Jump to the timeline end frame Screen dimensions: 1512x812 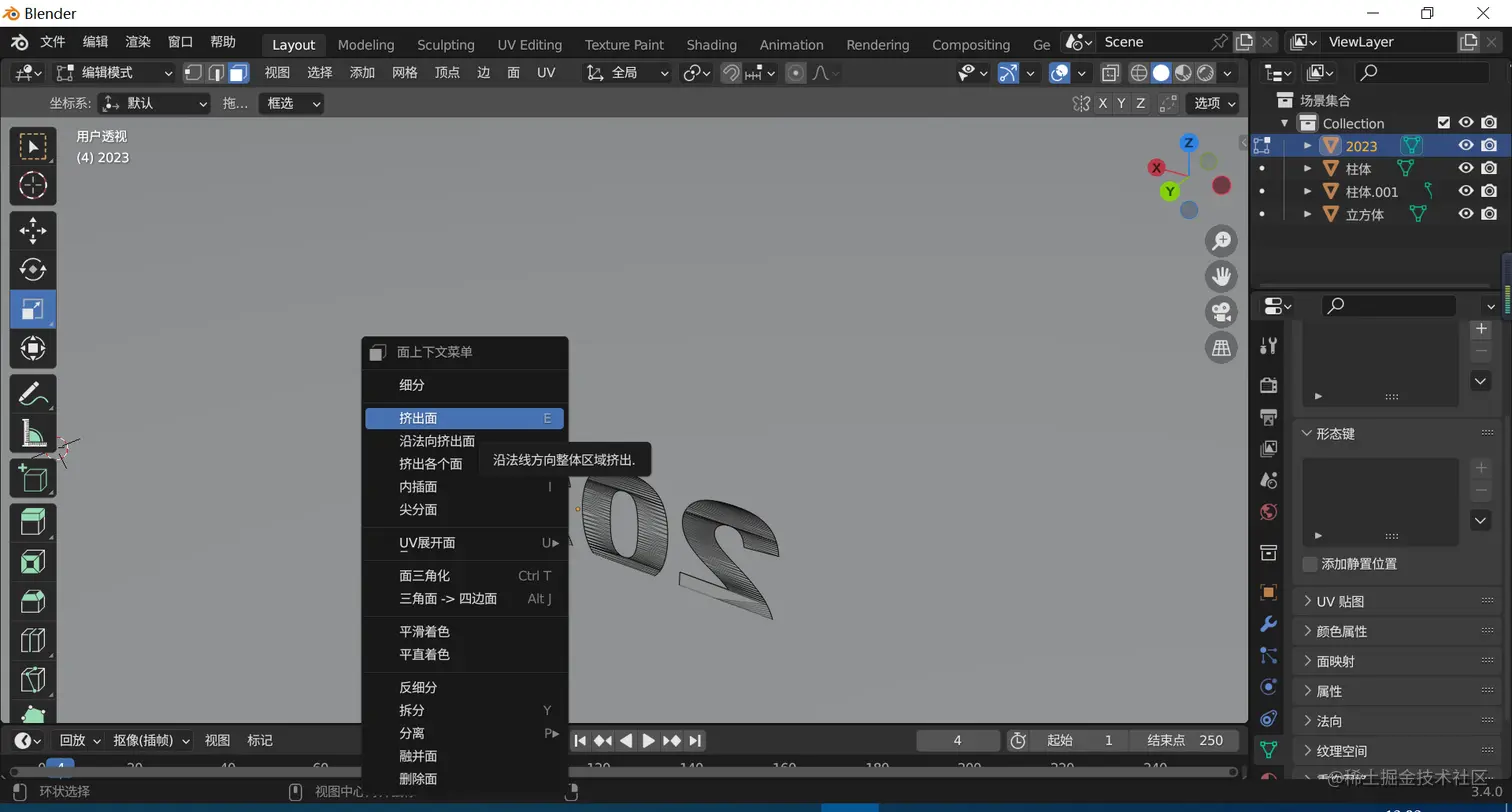[695, 740]
